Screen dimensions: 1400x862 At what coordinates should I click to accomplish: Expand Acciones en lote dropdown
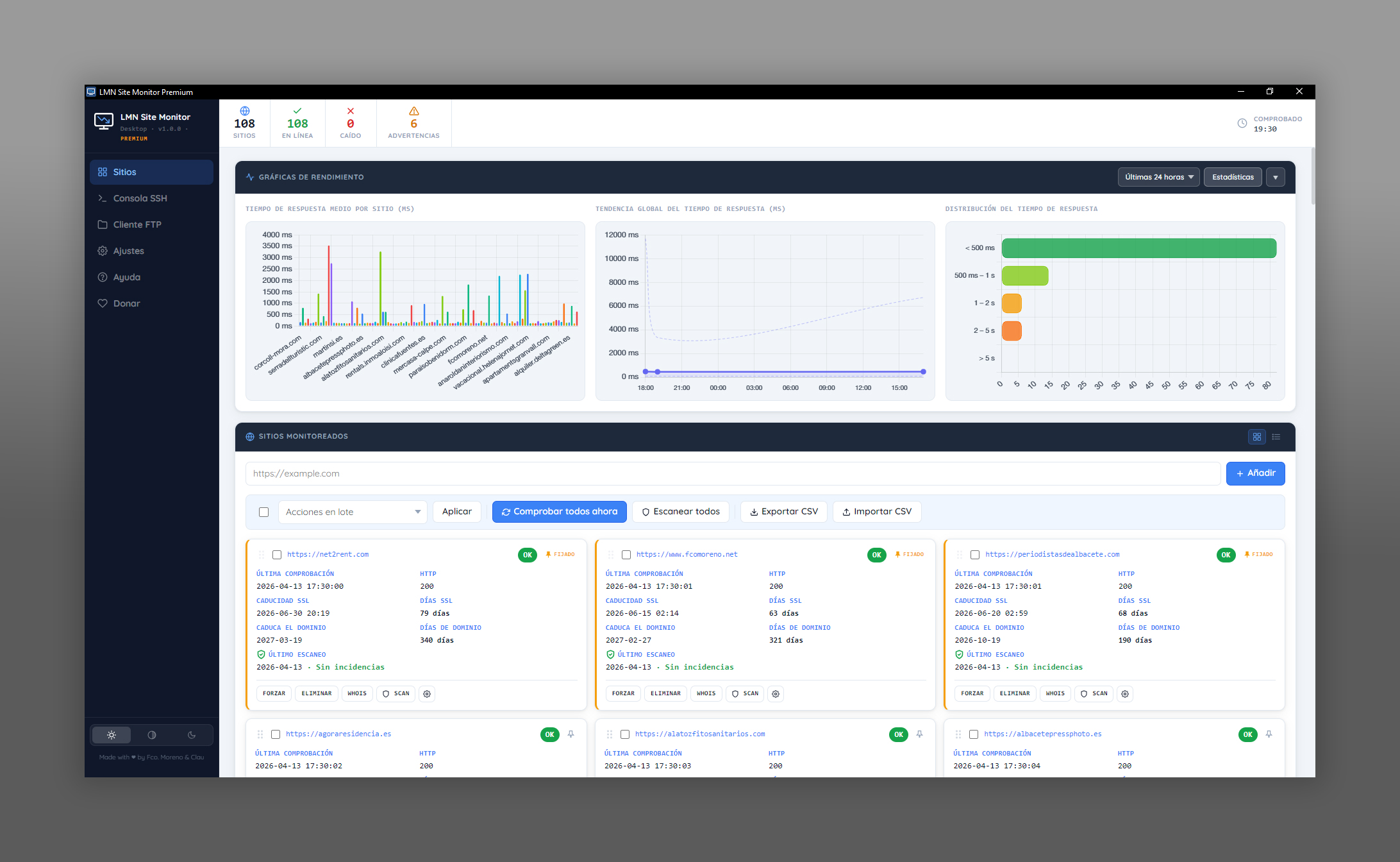pos(352,512)
